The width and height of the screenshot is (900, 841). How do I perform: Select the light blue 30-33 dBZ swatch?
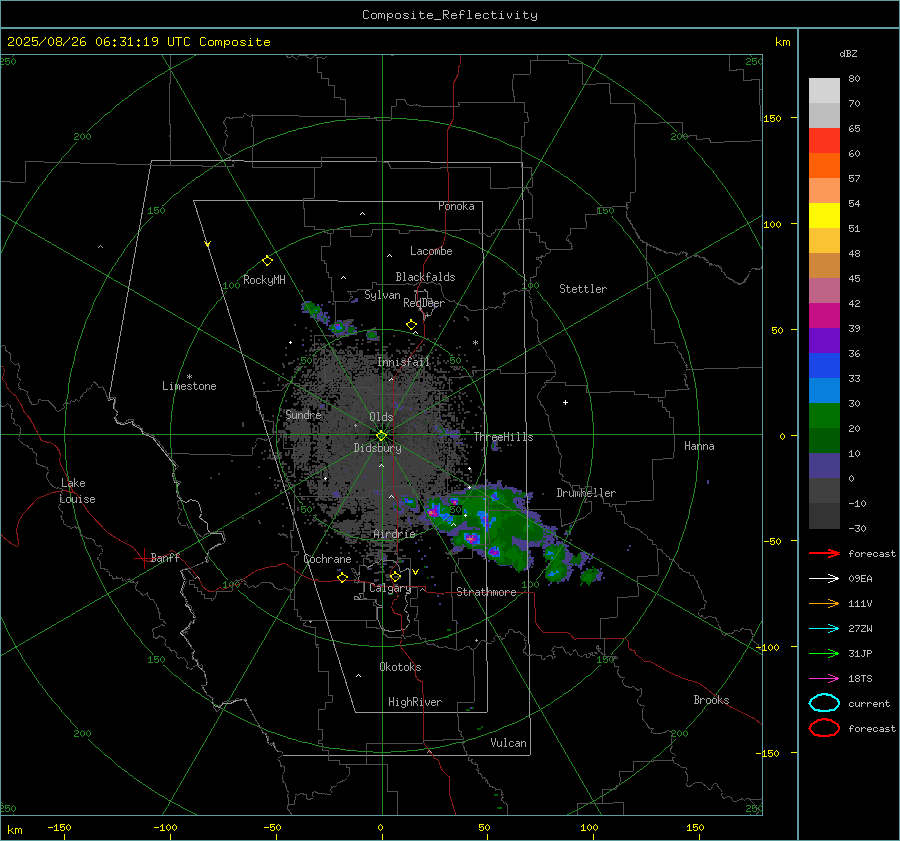pos(824,390)
